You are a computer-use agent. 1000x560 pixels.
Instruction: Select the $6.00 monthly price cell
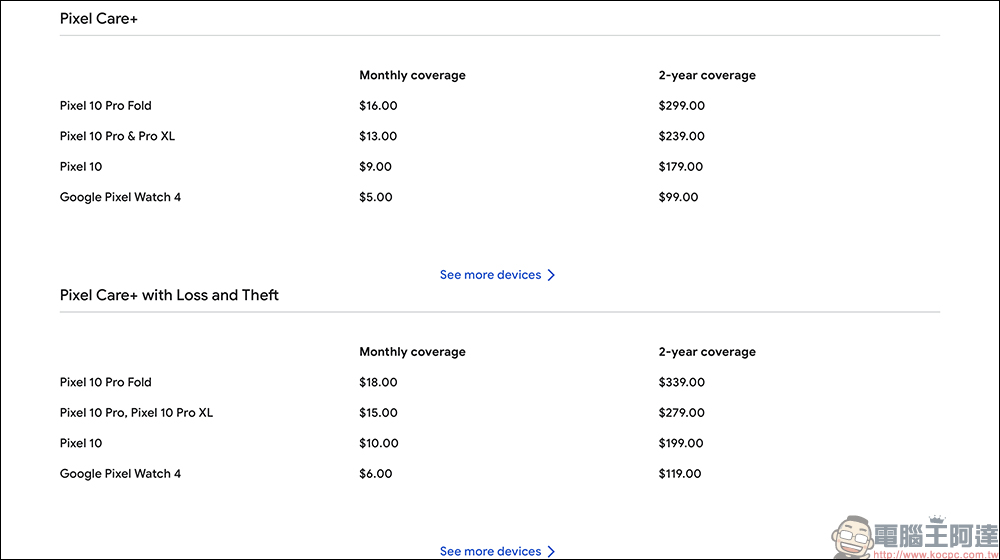pos(376,474)
